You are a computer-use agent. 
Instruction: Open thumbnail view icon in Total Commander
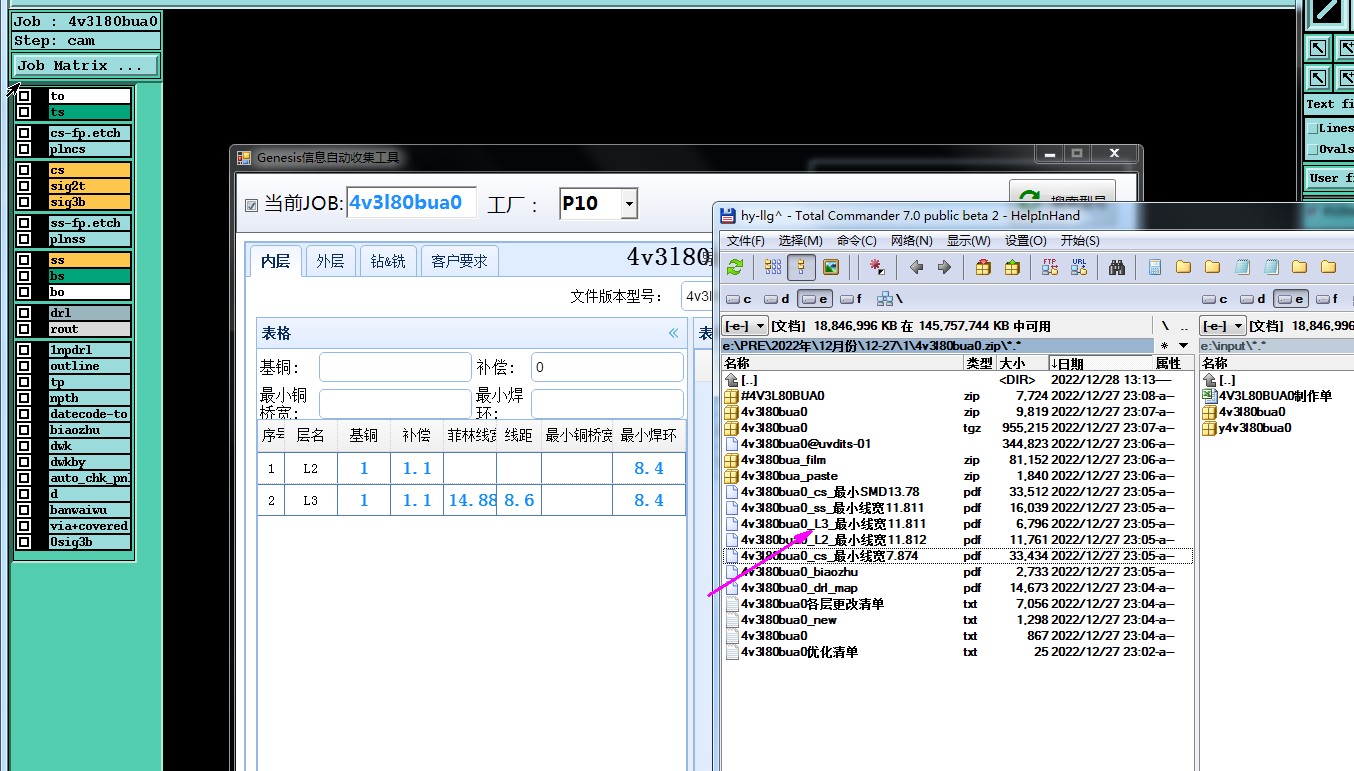pyautogui.click(x=830, y=267)
